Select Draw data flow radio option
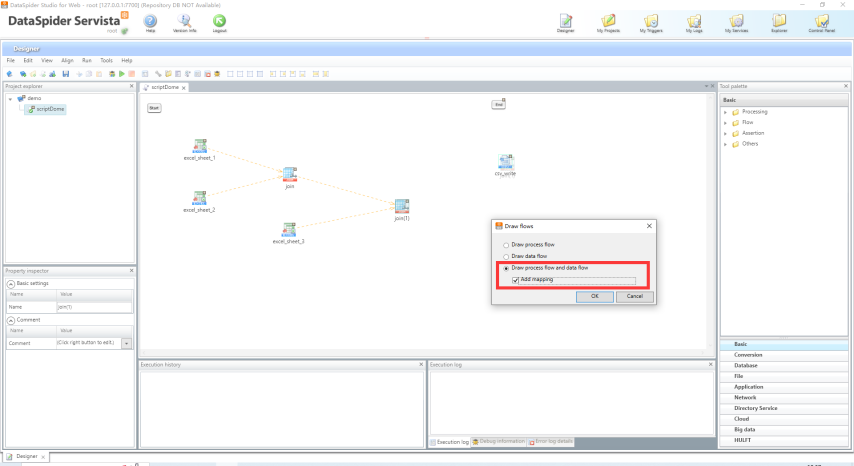 [506, 256]
